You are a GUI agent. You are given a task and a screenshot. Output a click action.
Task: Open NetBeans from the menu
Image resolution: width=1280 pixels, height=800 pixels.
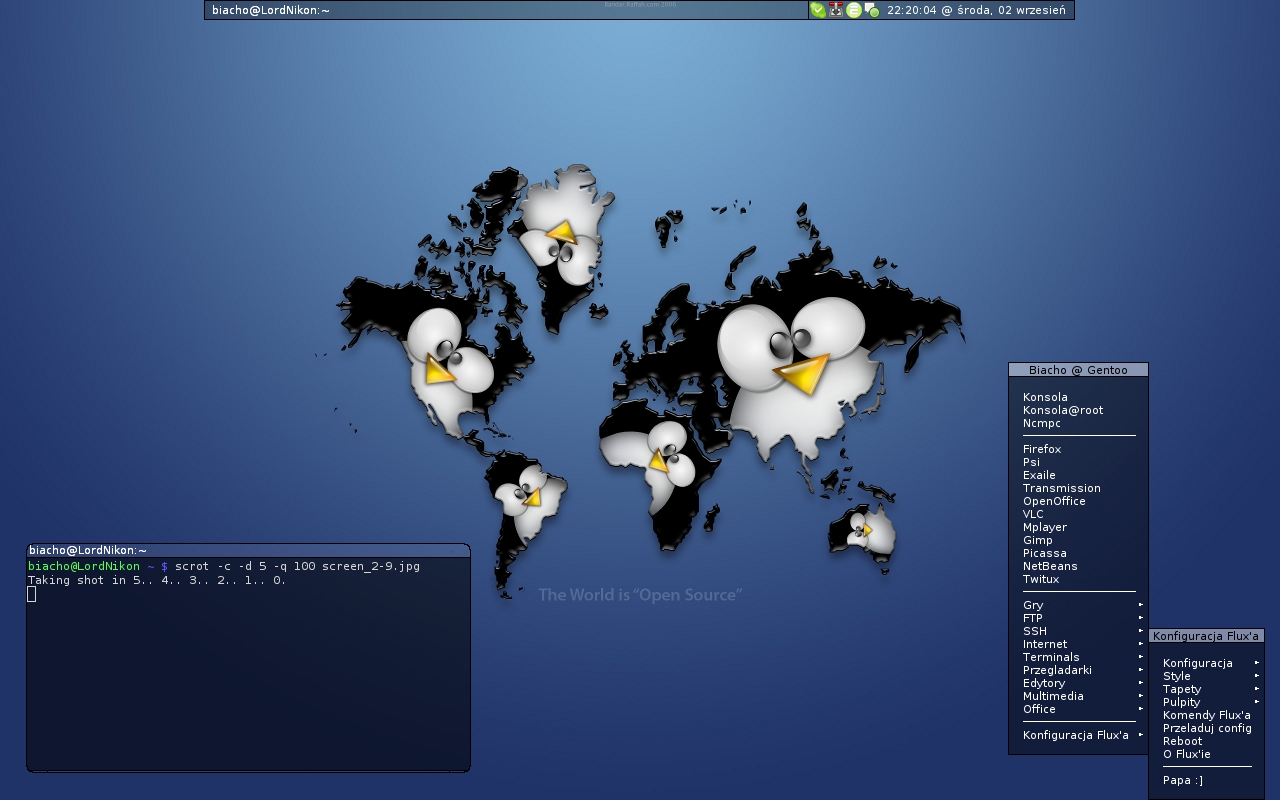pos(1078,566)
